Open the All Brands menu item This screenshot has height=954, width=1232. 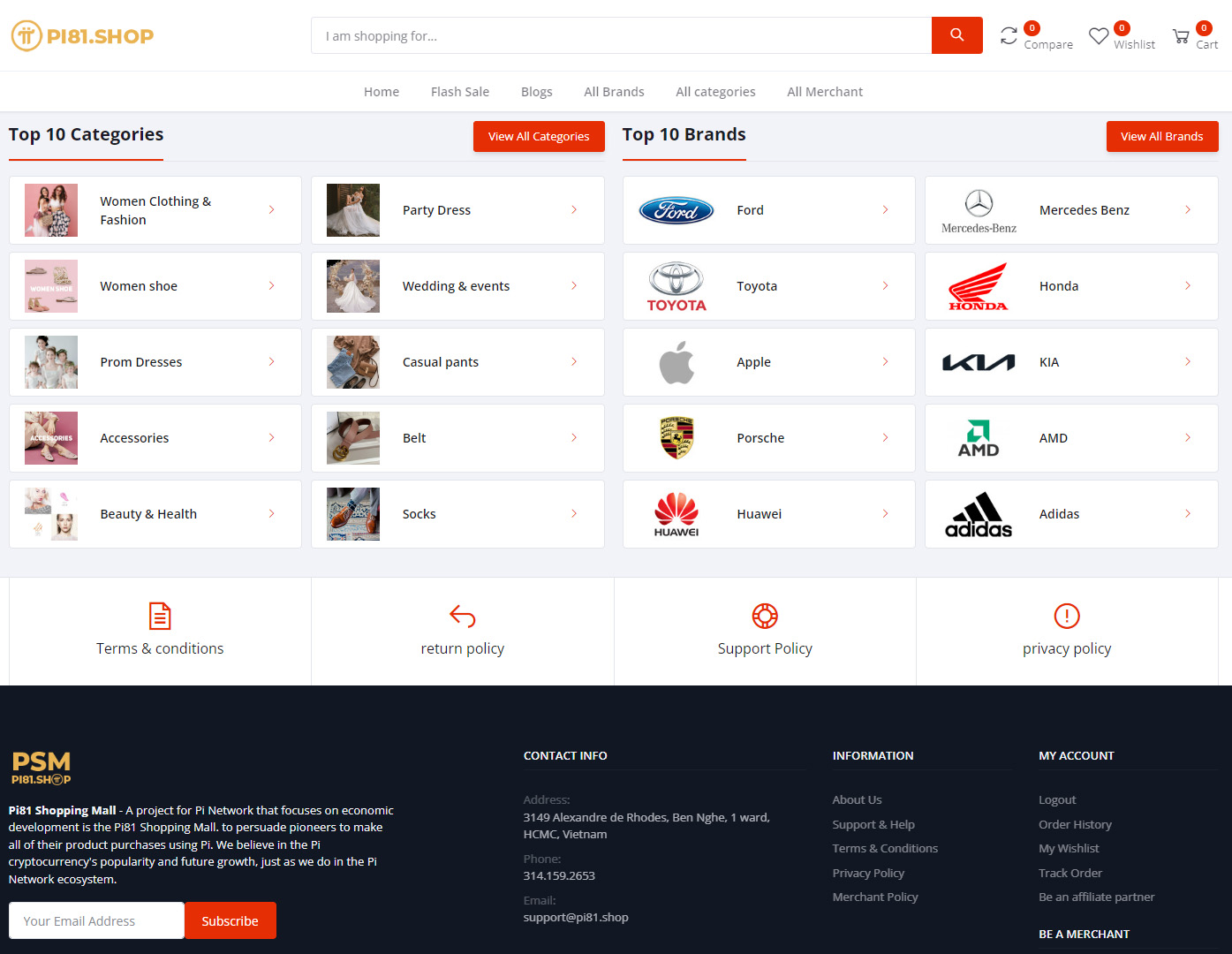point(614,92)
